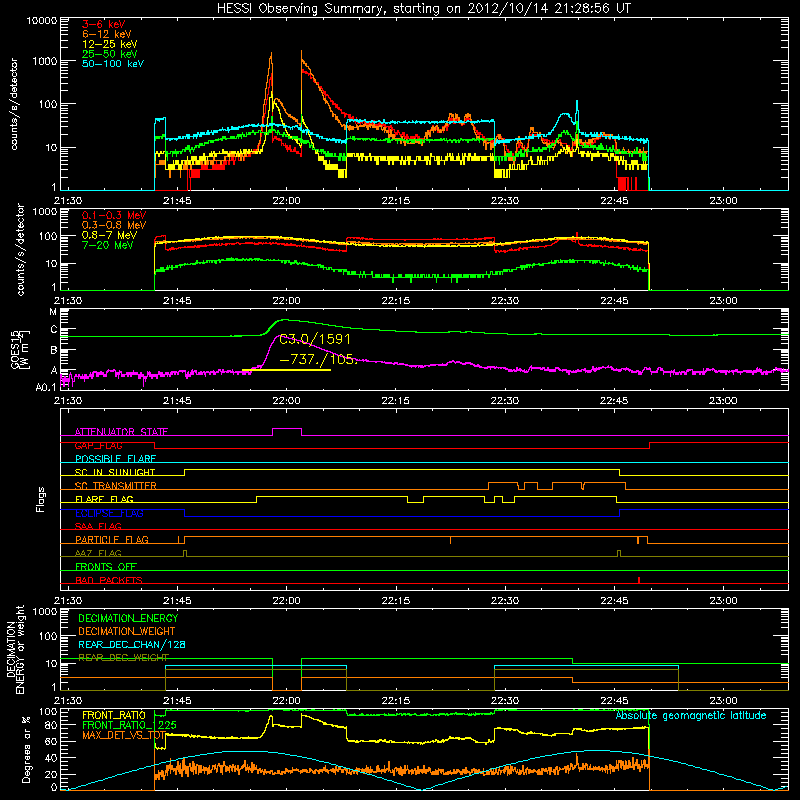Click the AA7_FLAG label
This screenshot has height=800, width=800.
98,554
